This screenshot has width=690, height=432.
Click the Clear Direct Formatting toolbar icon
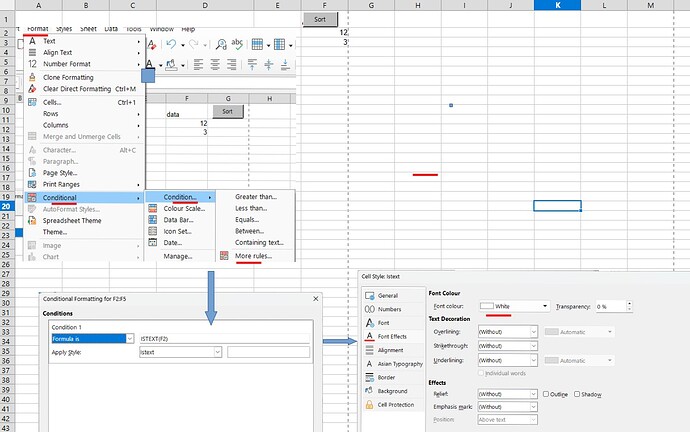(152, 44)
